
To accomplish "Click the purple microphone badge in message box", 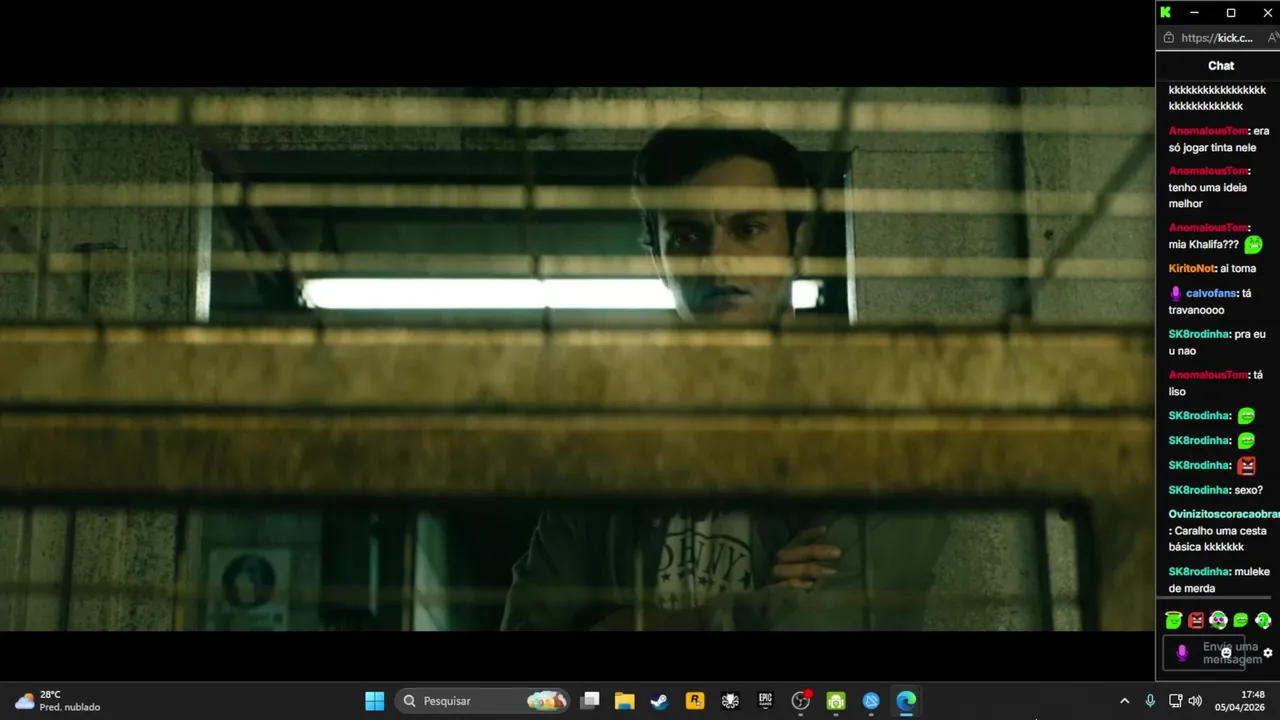I will click(1182, 652).
